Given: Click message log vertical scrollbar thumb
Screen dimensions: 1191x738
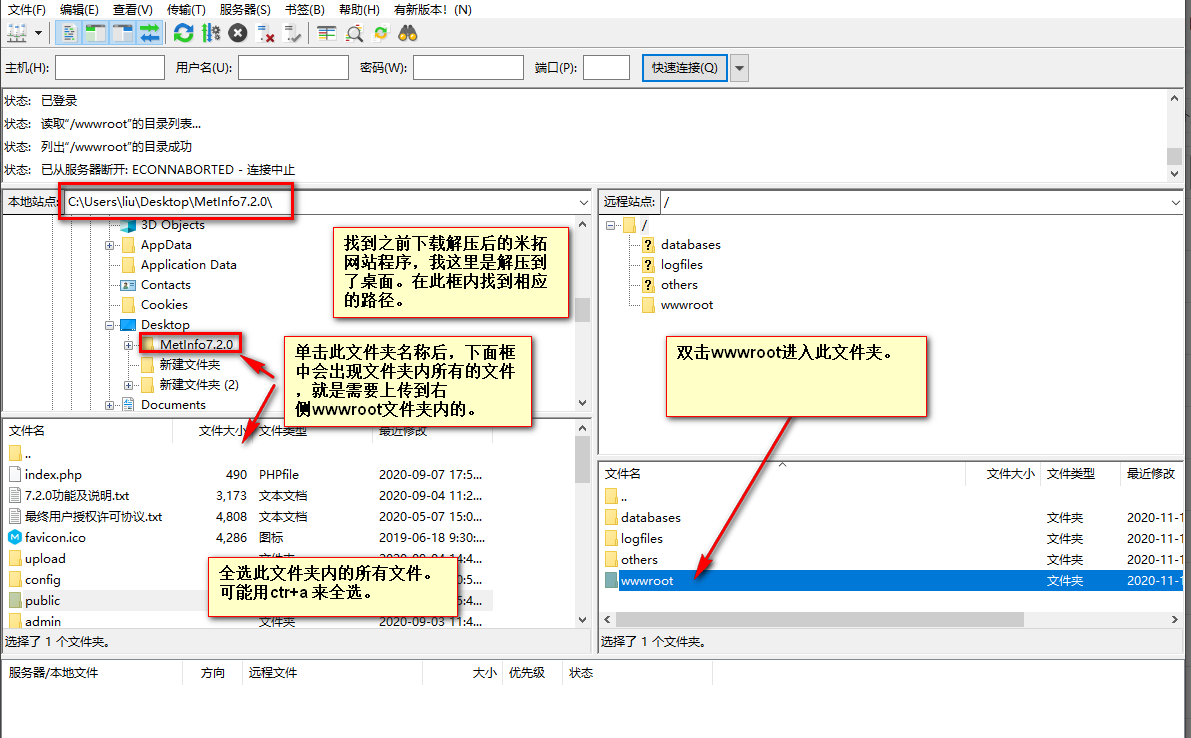Looking at the screenshot, I should tap(1174, 156).
